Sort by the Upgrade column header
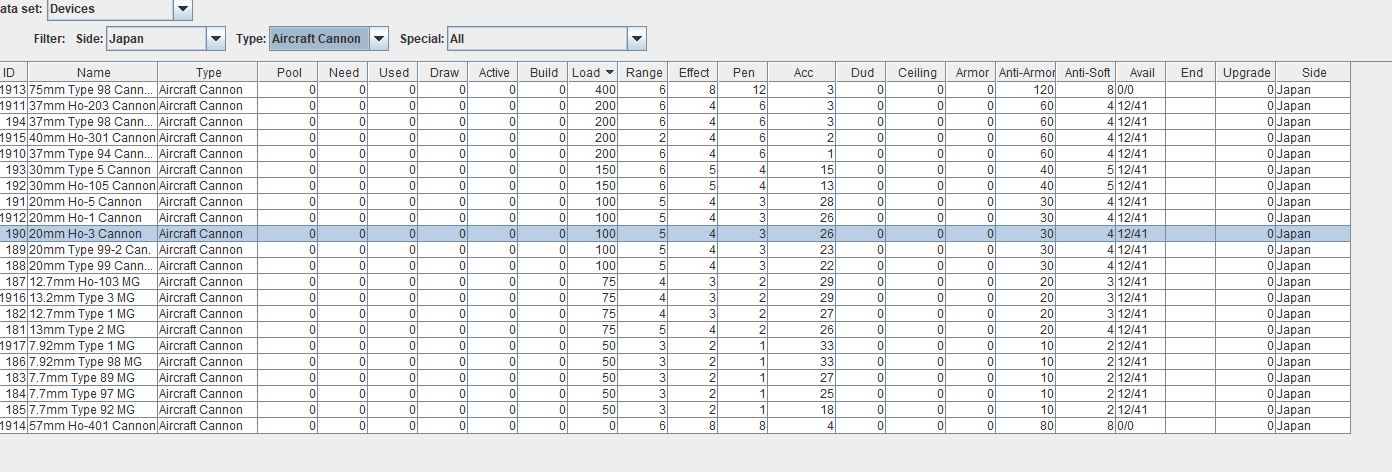 coord(1246,73)
